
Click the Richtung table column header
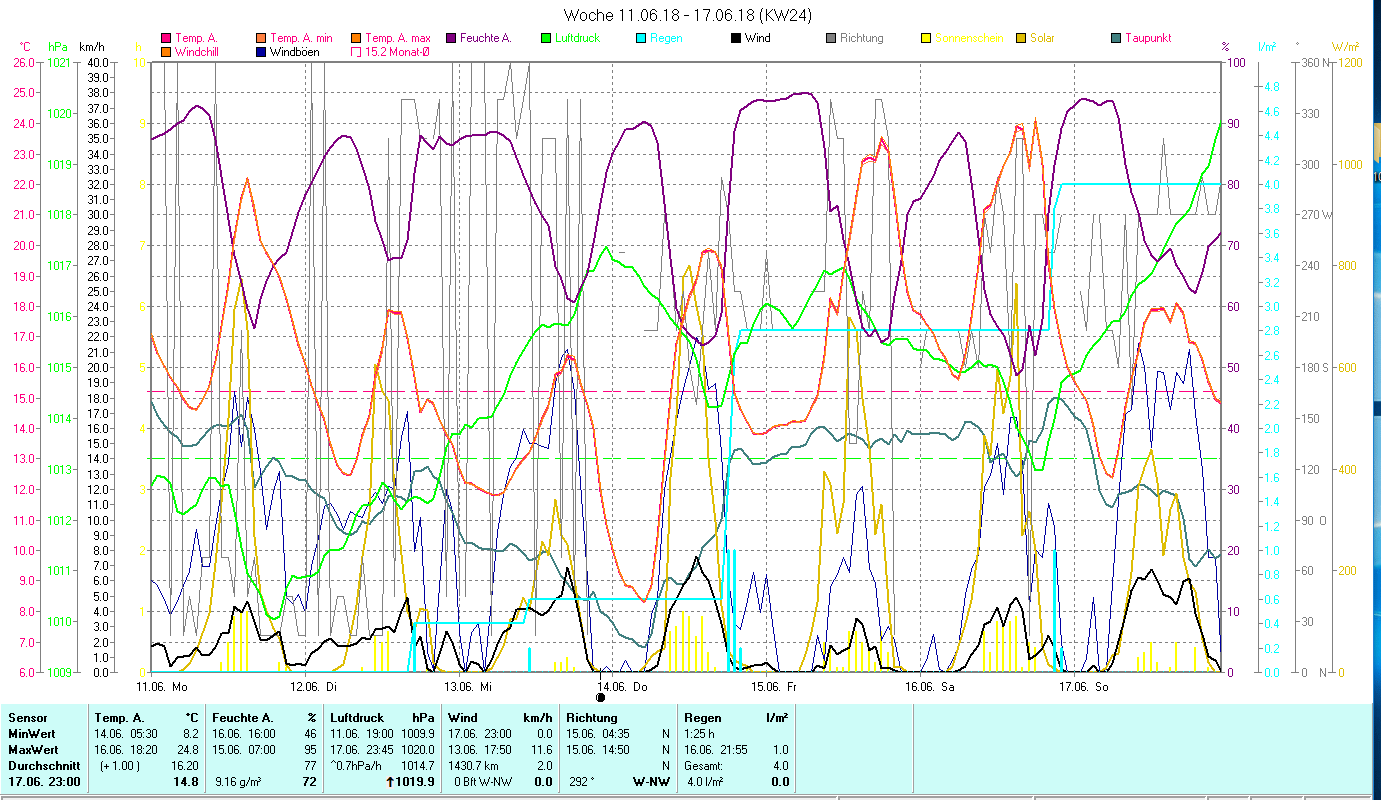coord(592,717)
